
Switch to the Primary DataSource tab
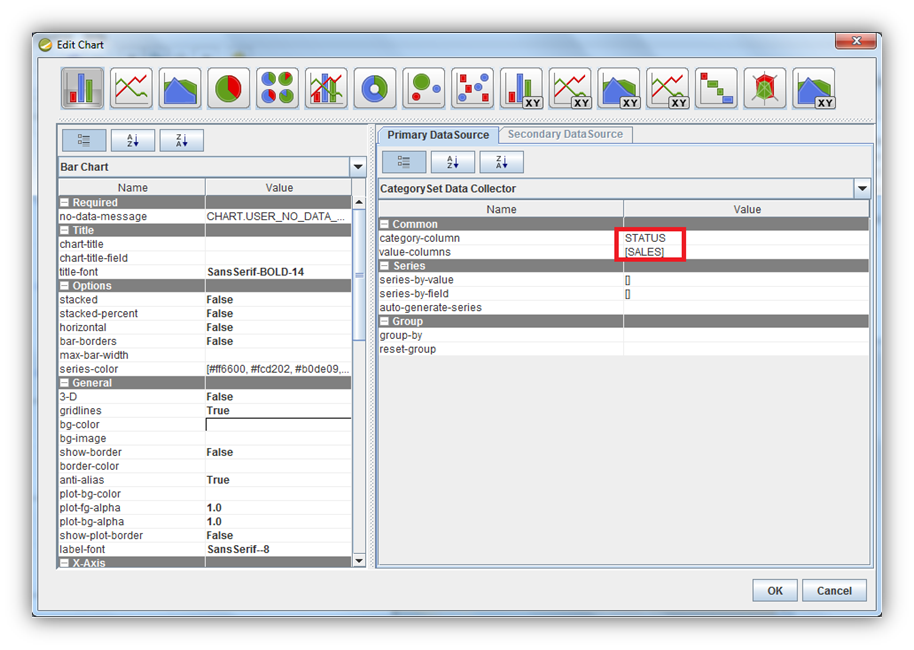click(x=438, y=135)
